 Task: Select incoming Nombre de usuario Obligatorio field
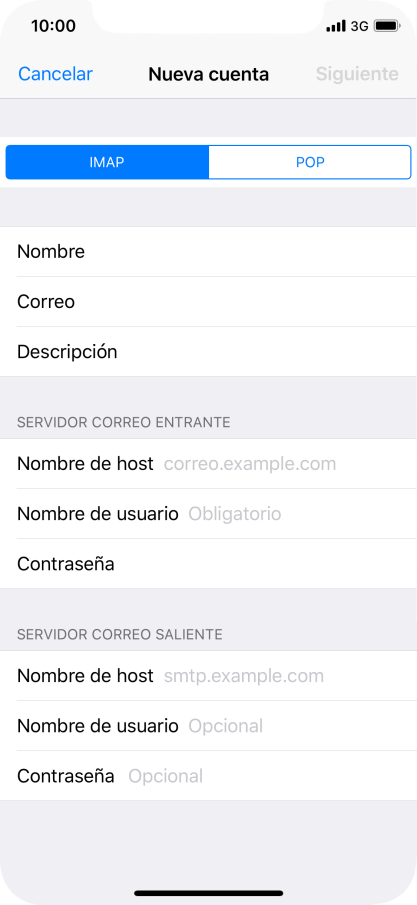pyautogui.click(x=208, y=514)
